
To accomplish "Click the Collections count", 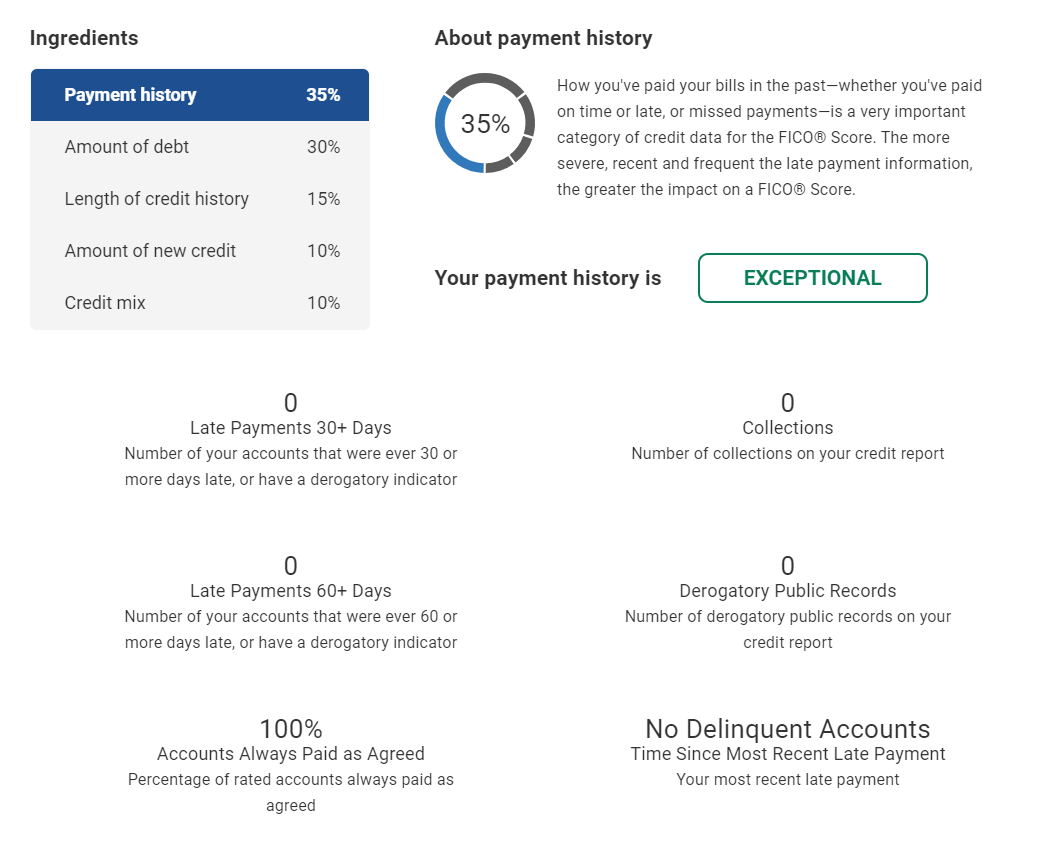I will tap(787, 404).
